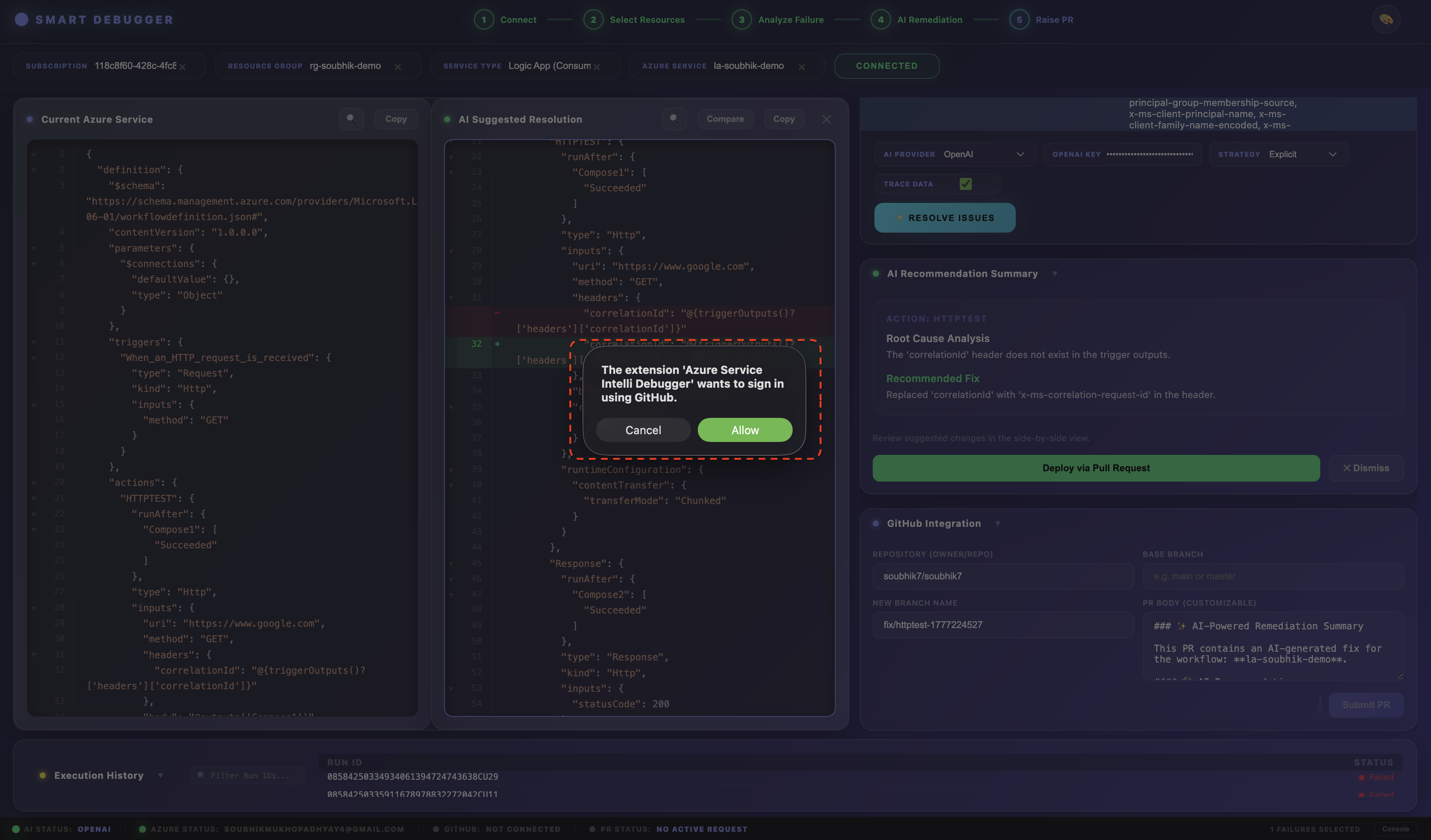
Task: Collapse the GitHub Integration section
Action: pyautogui.click(x=998, y=524)
